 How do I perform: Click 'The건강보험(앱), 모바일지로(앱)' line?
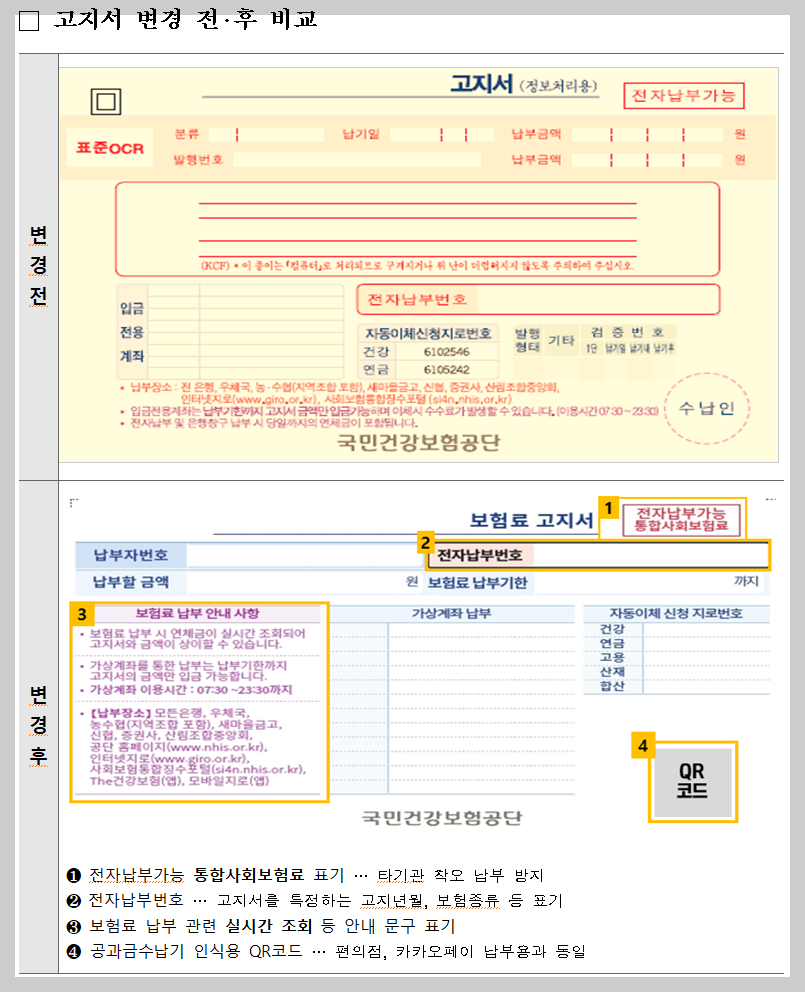180,781
